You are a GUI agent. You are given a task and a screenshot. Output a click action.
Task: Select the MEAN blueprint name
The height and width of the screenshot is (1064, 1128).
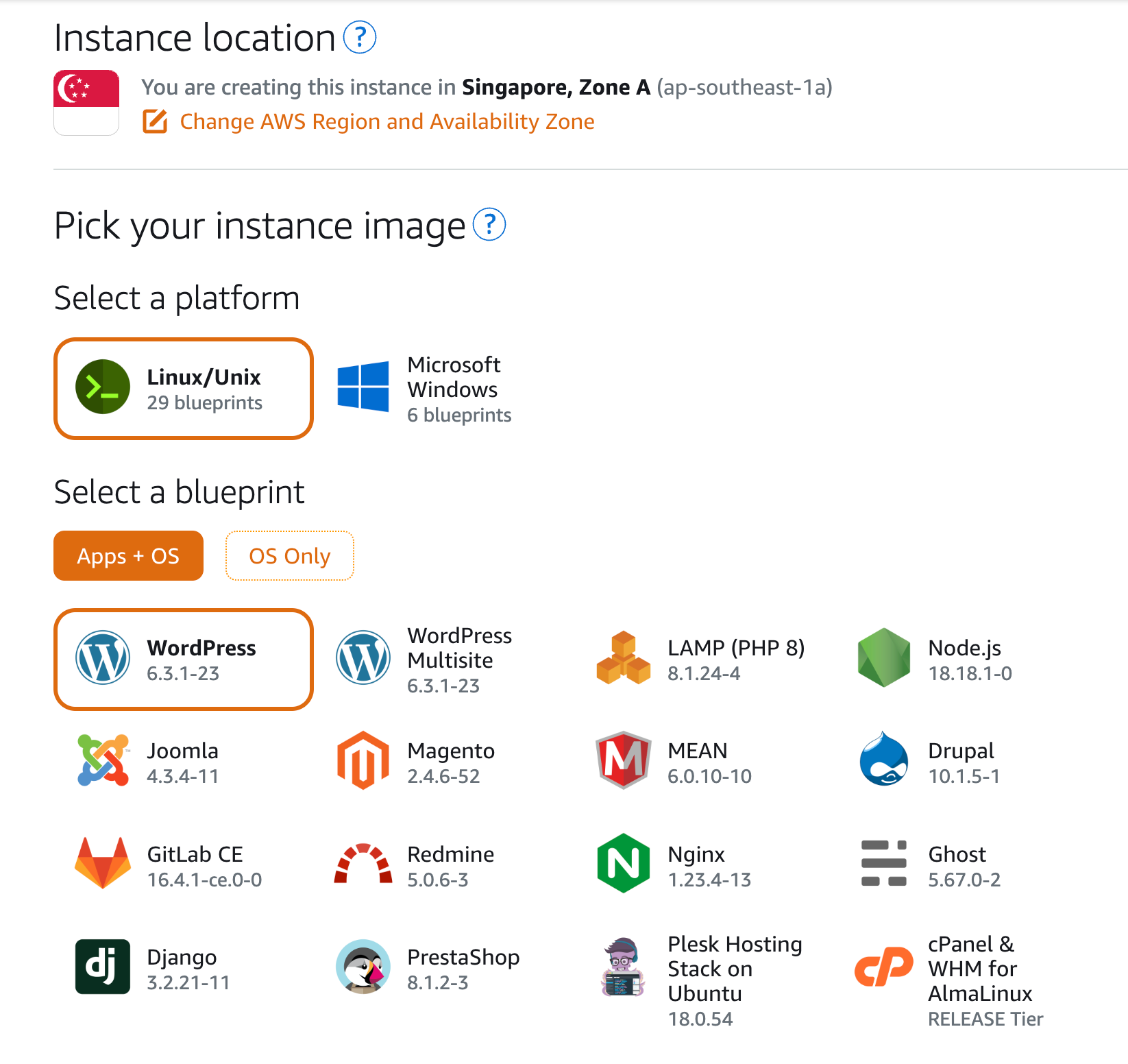[x=698, y=751]
